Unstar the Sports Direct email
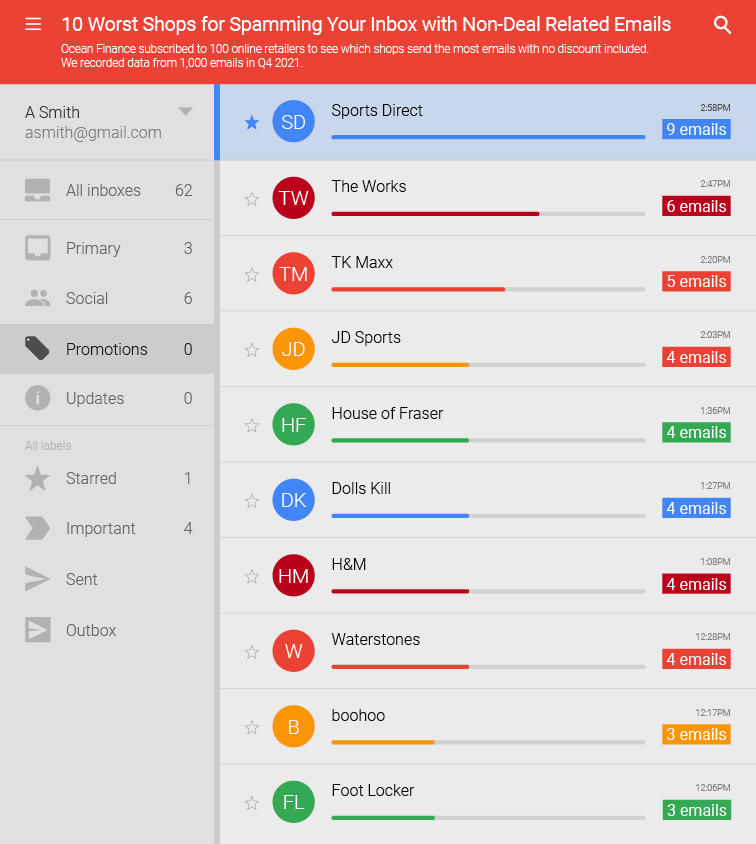Screen dimensions: 756x844 [x=252, y=123]
